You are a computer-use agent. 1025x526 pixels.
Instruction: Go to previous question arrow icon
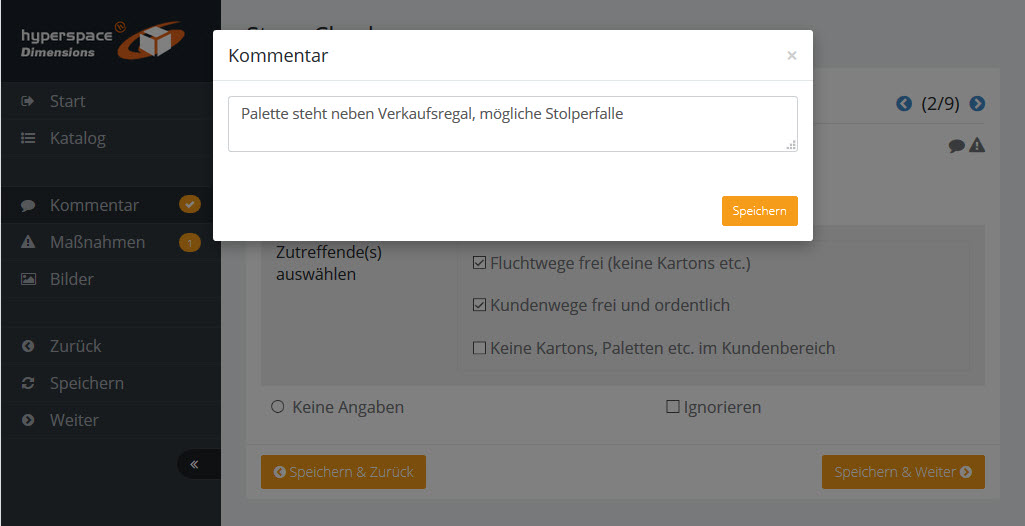coord(904,103)
